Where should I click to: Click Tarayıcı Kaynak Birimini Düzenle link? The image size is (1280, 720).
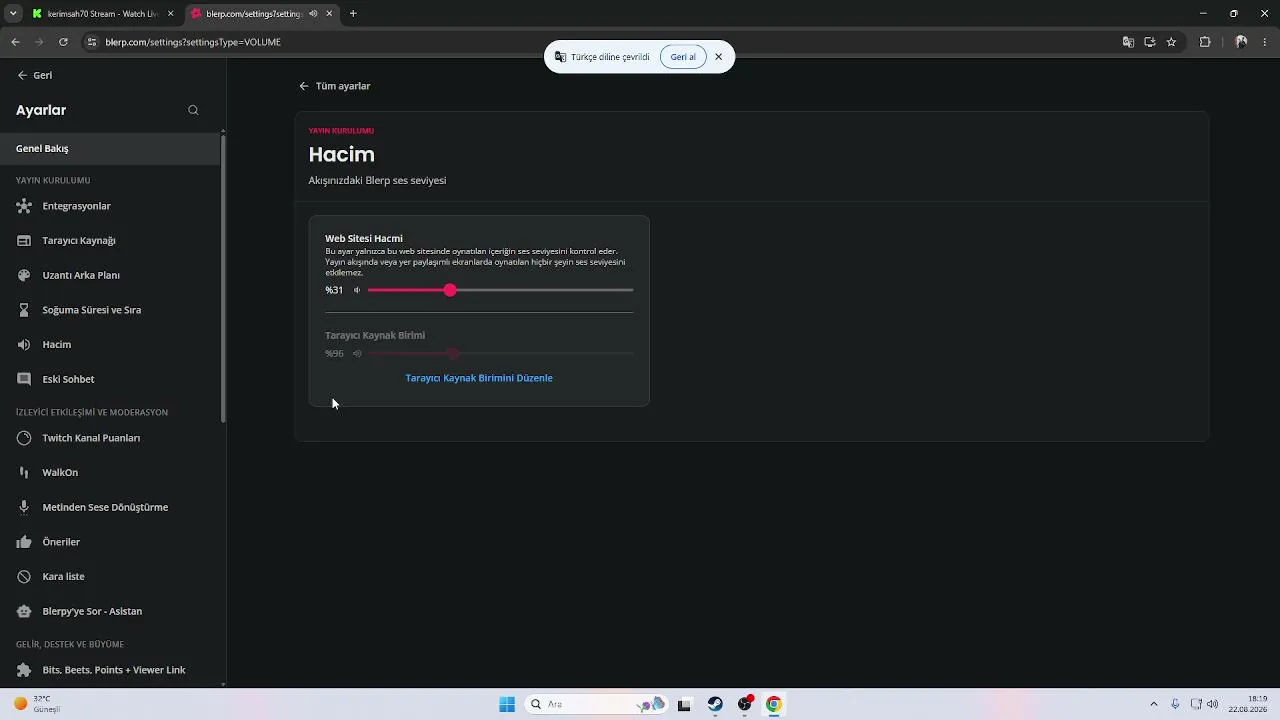pyautogui.click(x=479, y=378)
